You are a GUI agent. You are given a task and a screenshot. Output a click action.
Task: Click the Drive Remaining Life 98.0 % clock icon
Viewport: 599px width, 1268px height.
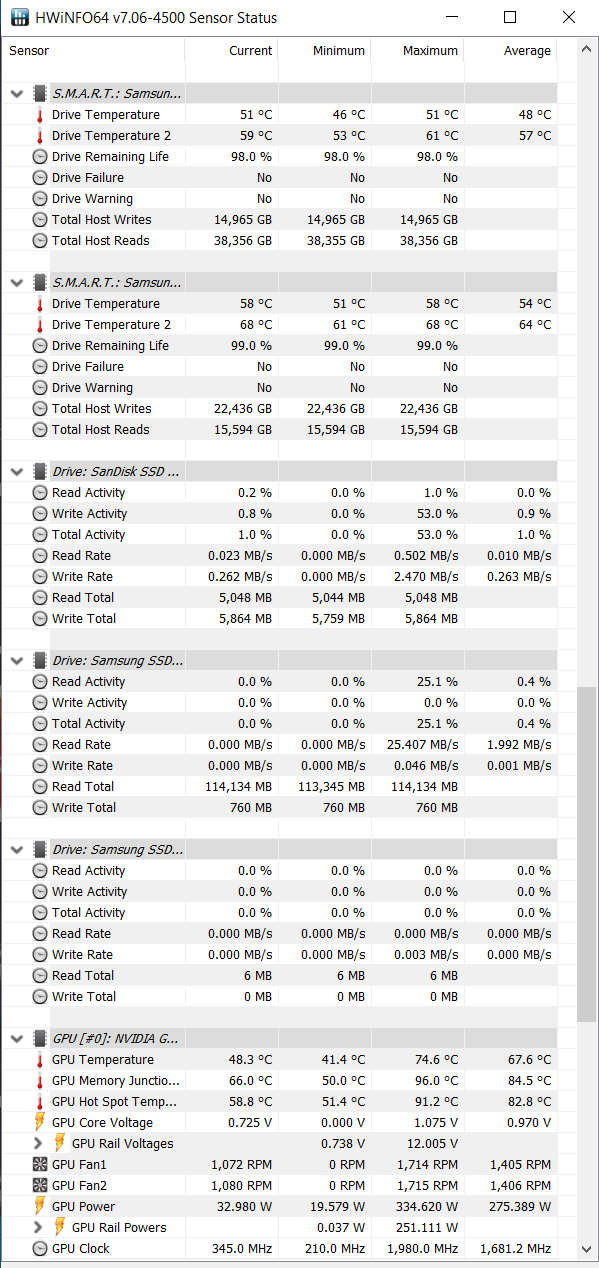pyautogui.click(x=40, y=156)
